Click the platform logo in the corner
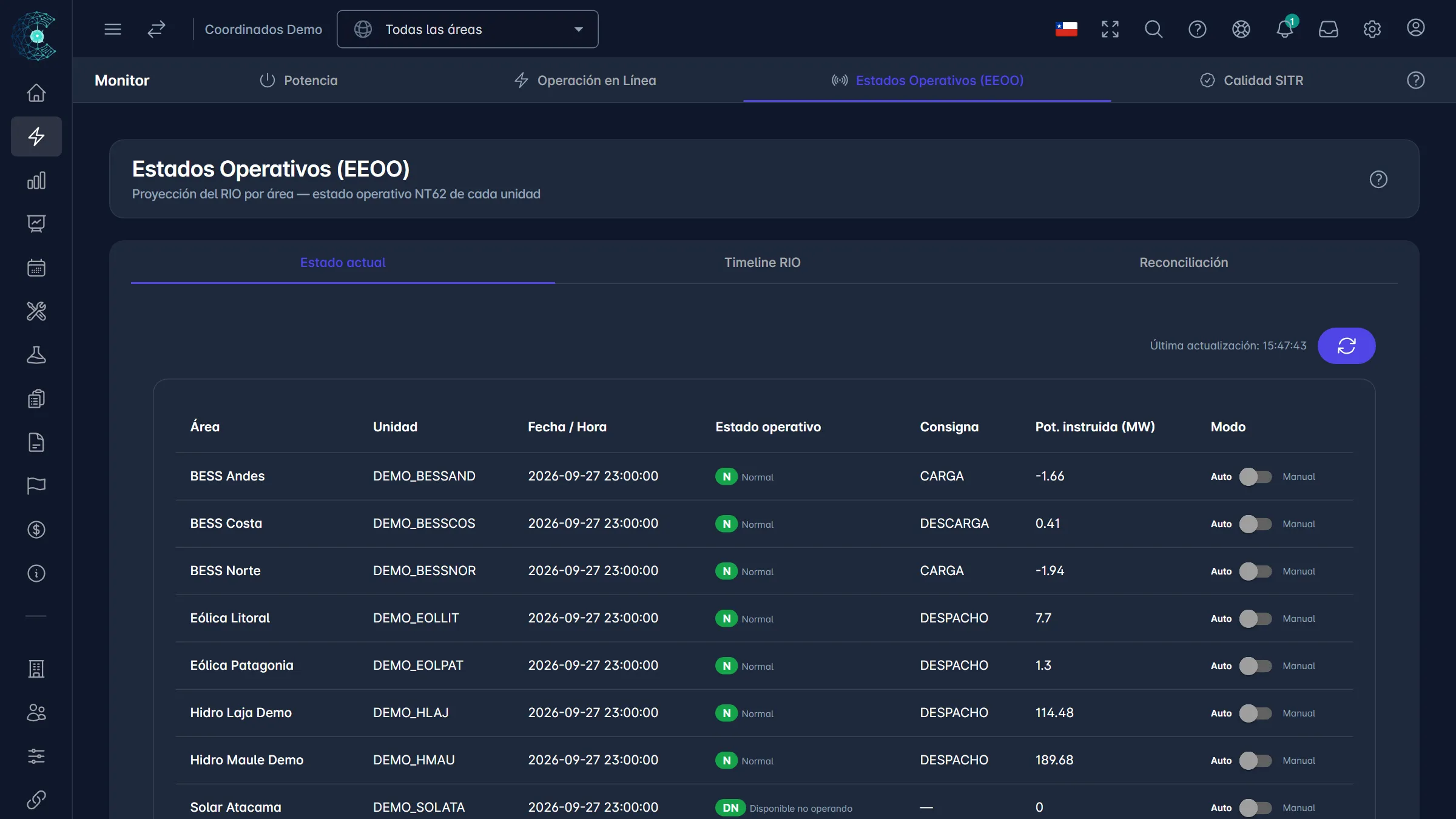This screenshot has width=1456, height=819. (x=35, y=35)
